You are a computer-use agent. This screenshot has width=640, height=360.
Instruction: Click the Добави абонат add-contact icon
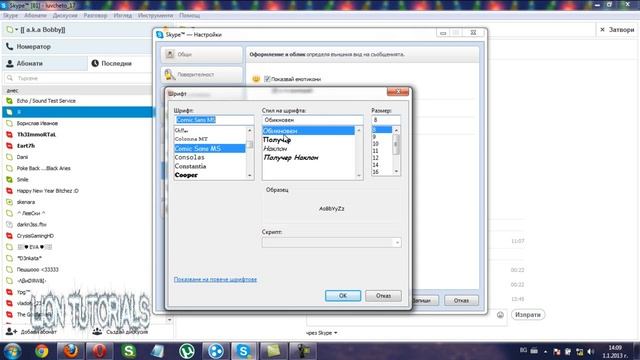click(x=11, y=331)
